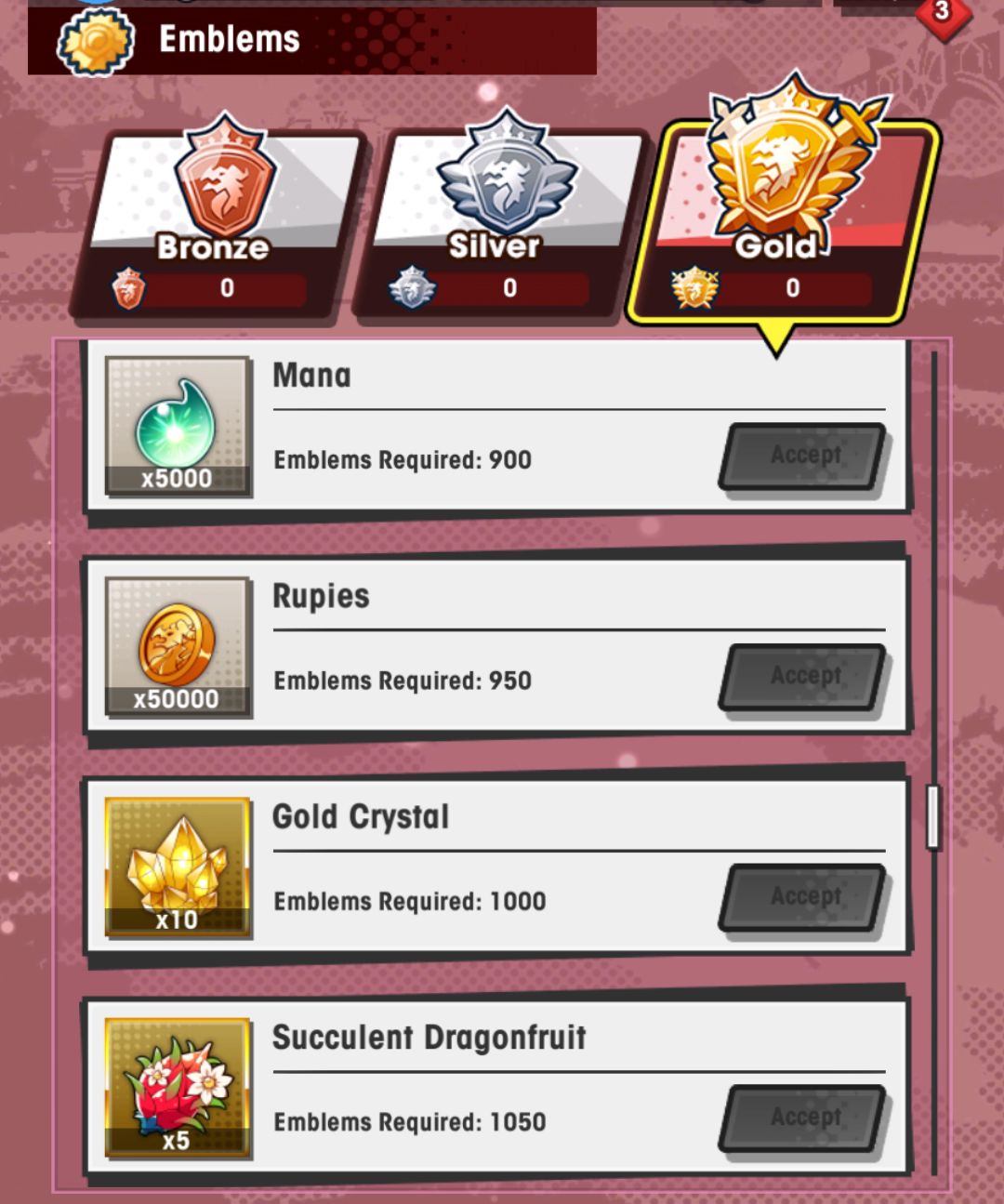Viewport: 1004px width, 1204px height.
Task: Click the red notification badge showing 3
Action: point(941,13)
